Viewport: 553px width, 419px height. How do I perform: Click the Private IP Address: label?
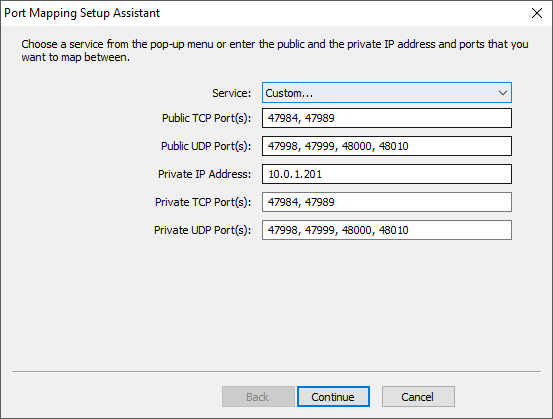204,174
